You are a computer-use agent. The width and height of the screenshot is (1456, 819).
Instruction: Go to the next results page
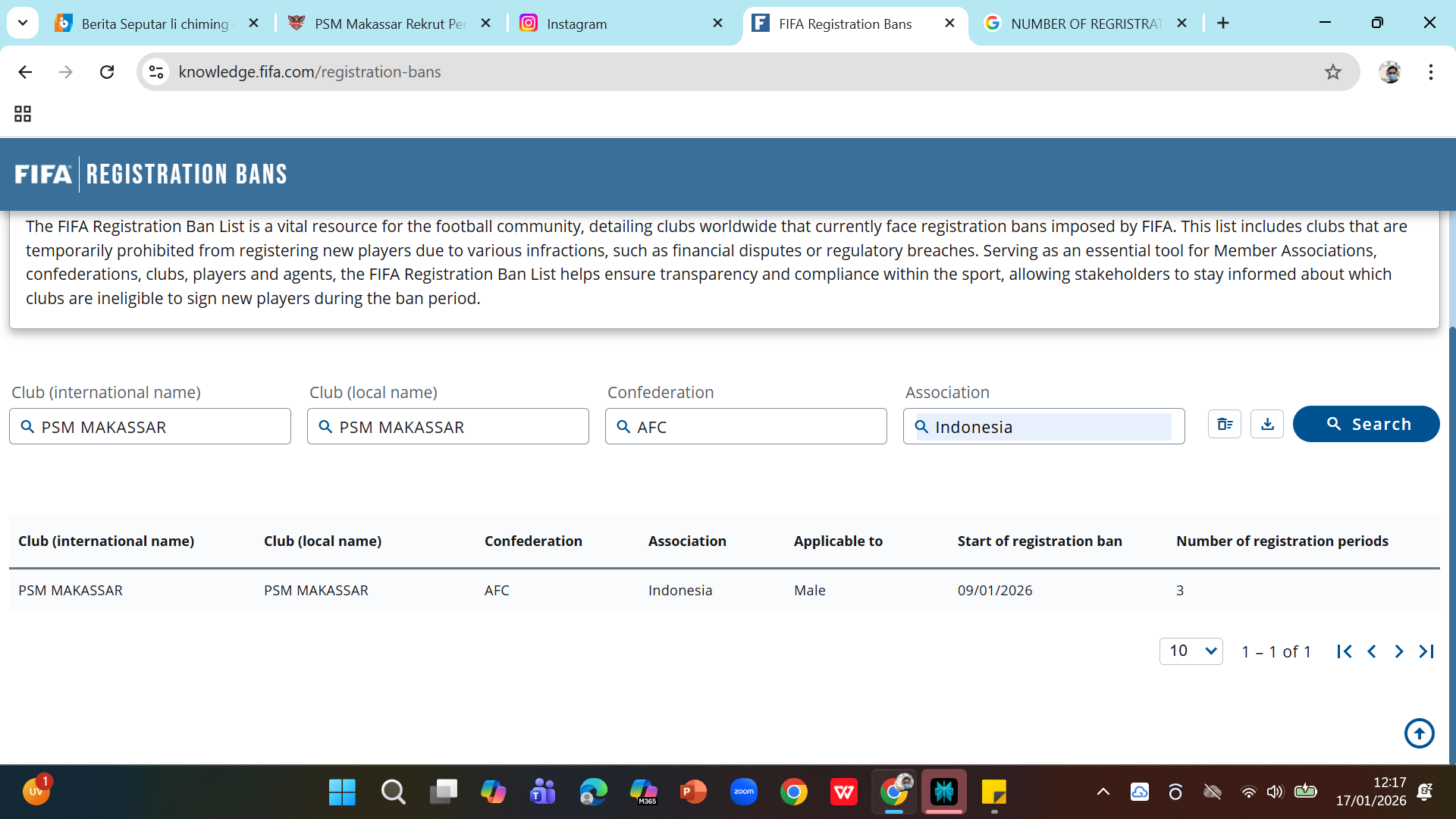click(x=1399, y=651)
